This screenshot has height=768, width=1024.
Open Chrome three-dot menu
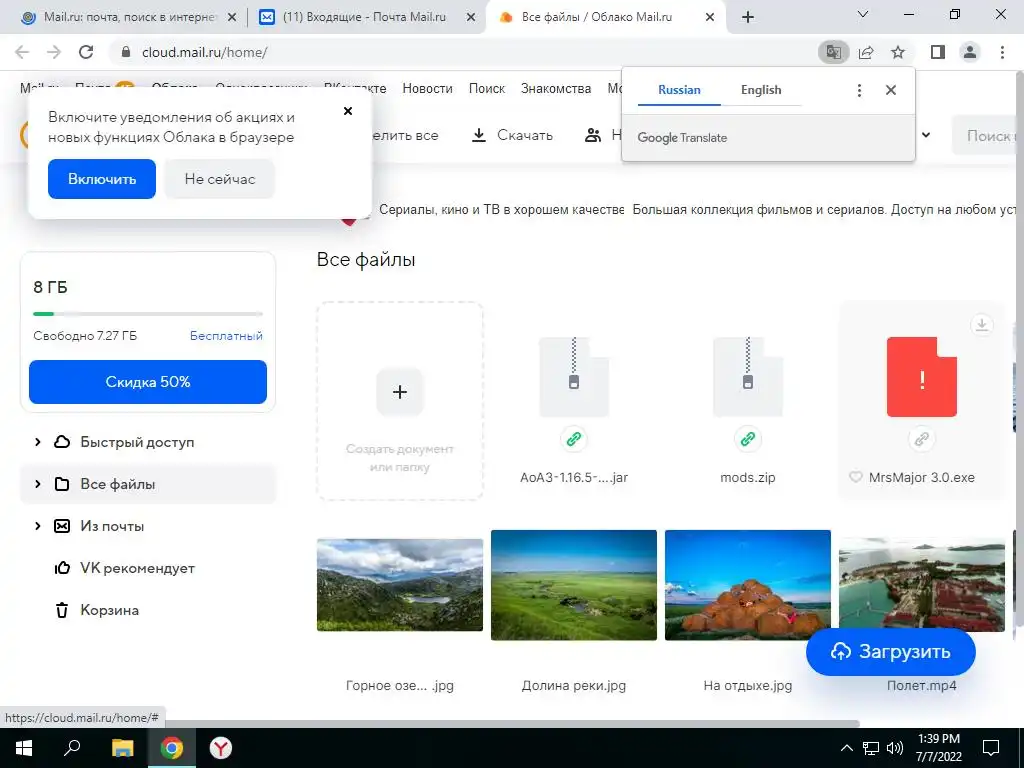1002,52
